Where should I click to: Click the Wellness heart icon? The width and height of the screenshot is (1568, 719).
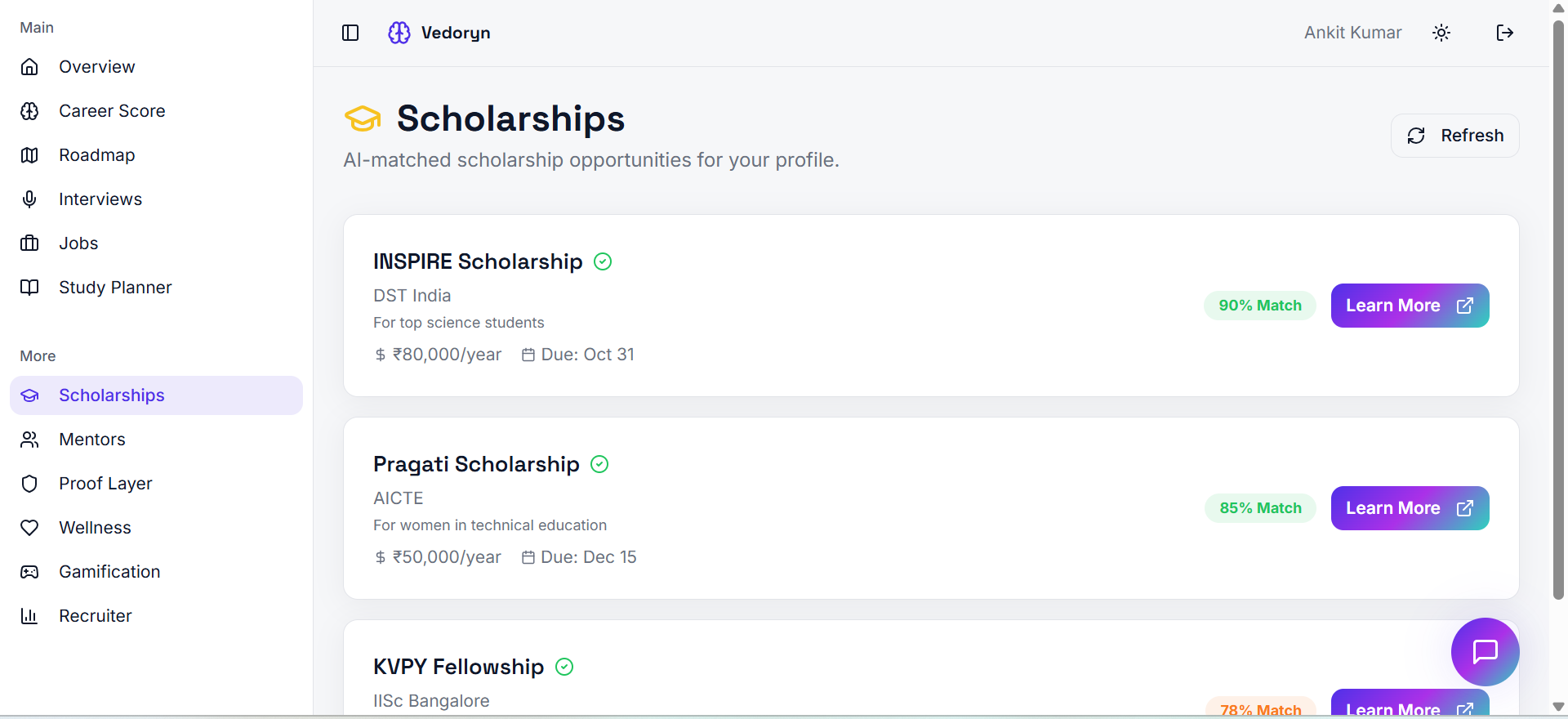click(29, 528)
